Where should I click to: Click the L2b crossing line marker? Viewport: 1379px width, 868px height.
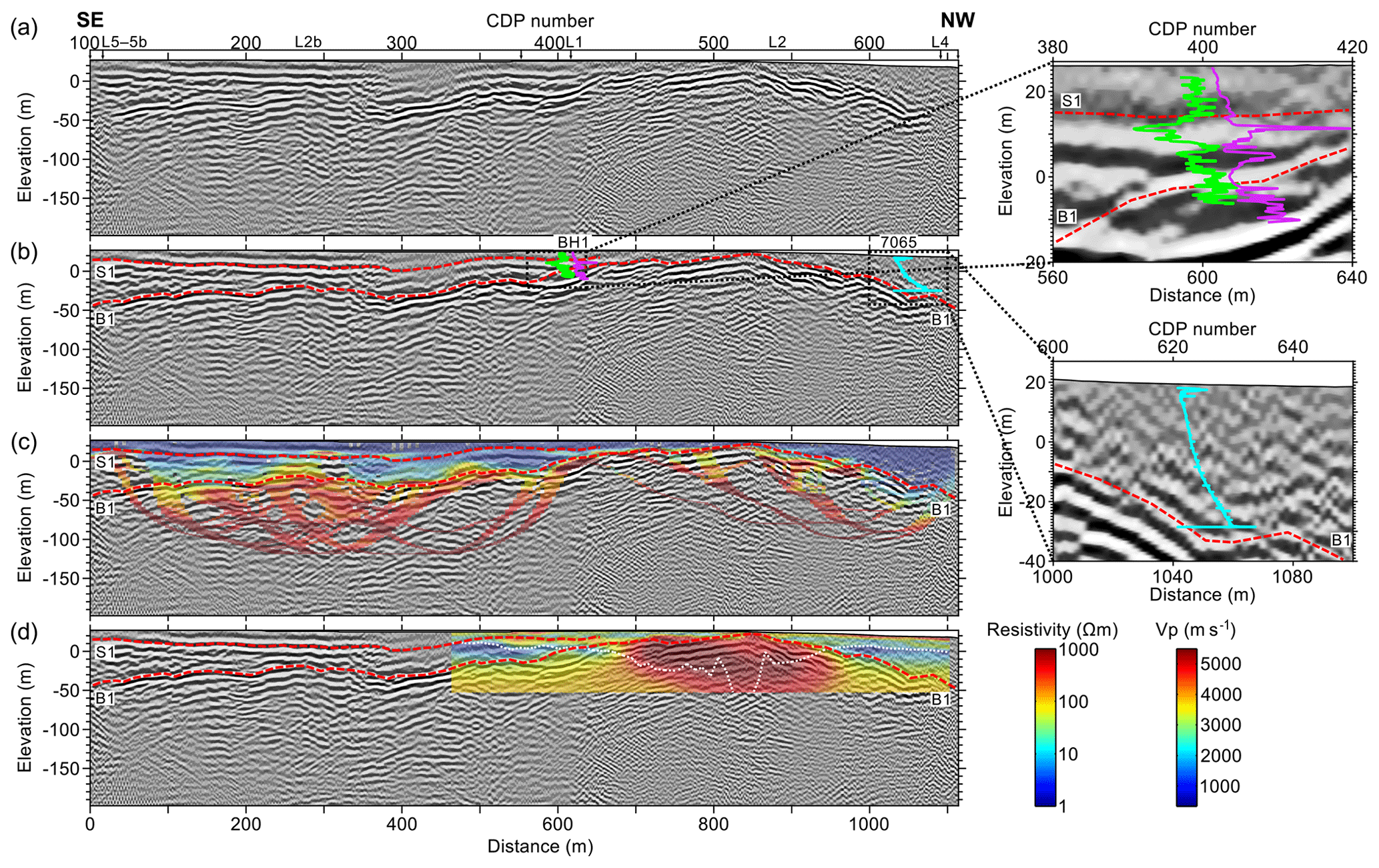coord(308,43)
